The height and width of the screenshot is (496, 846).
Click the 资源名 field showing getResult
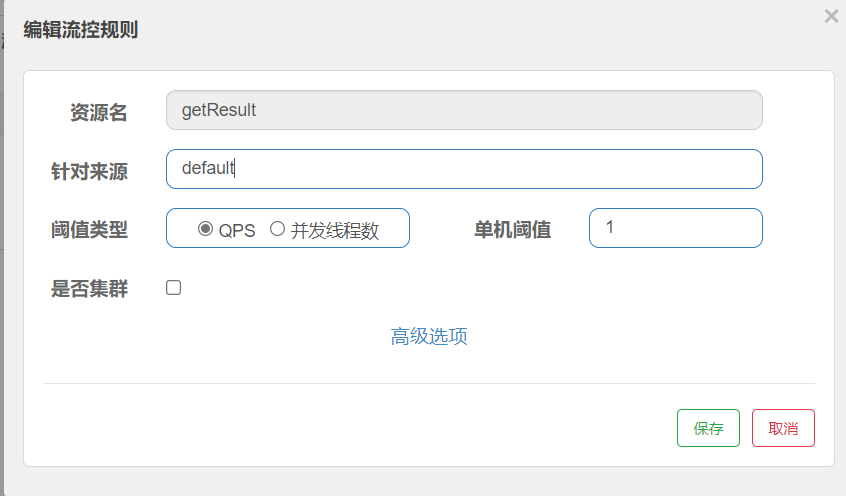464,110
